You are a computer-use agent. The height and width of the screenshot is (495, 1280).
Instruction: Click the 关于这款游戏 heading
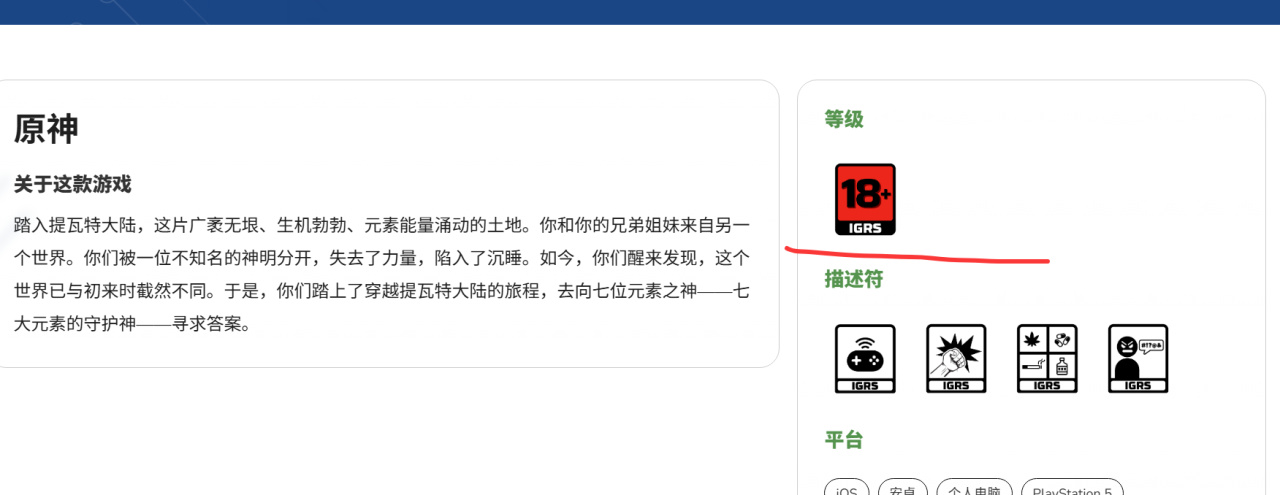tap(72, 184)
